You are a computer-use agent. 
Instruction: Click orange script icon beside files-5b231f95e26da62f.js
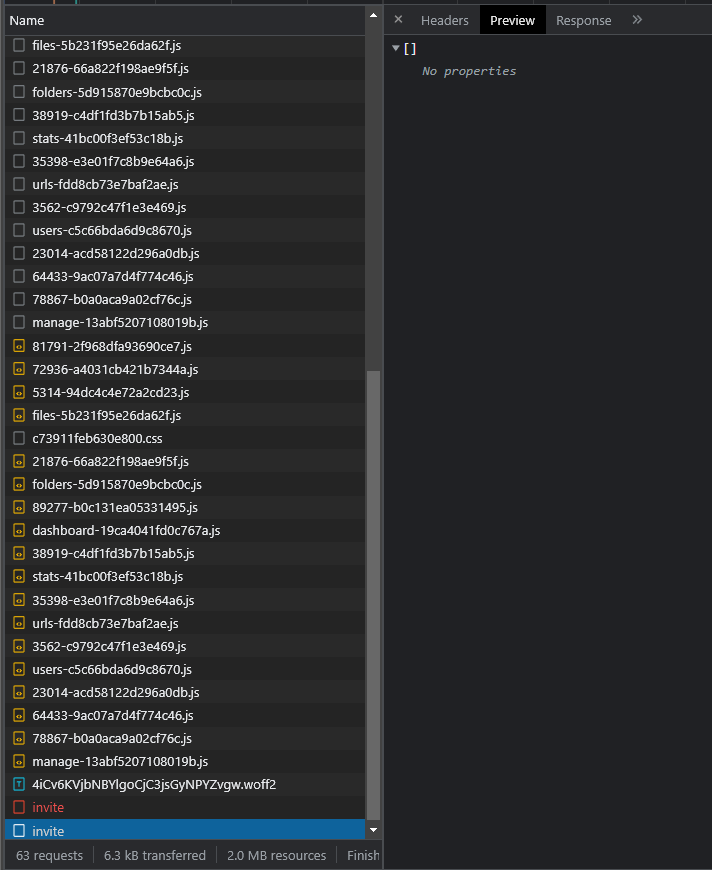[19, 415]
